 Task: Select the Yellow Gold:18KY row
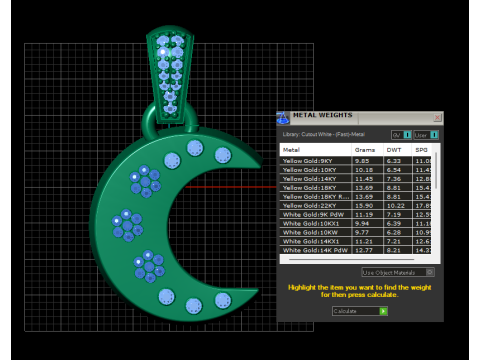355,188
